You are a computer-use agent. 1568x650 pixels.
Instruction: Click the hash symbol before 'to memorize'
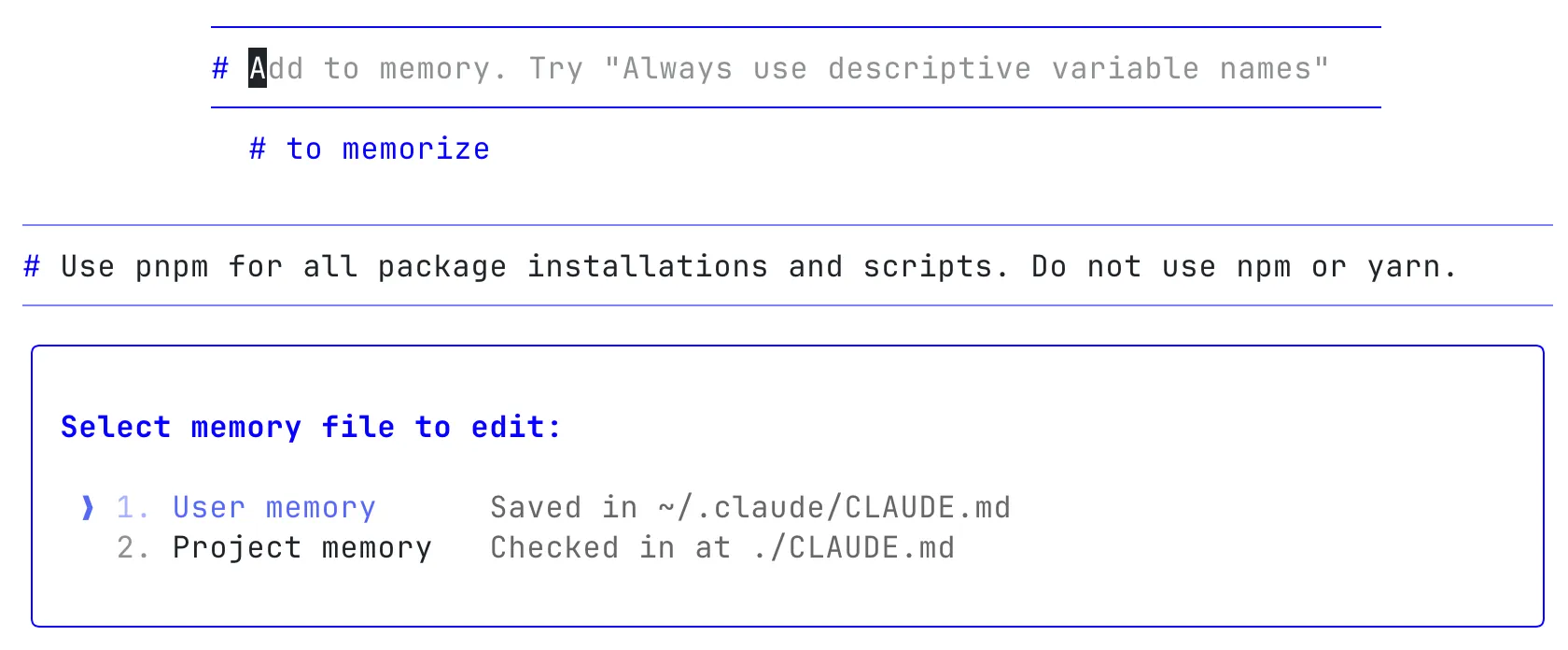(258, 148)
